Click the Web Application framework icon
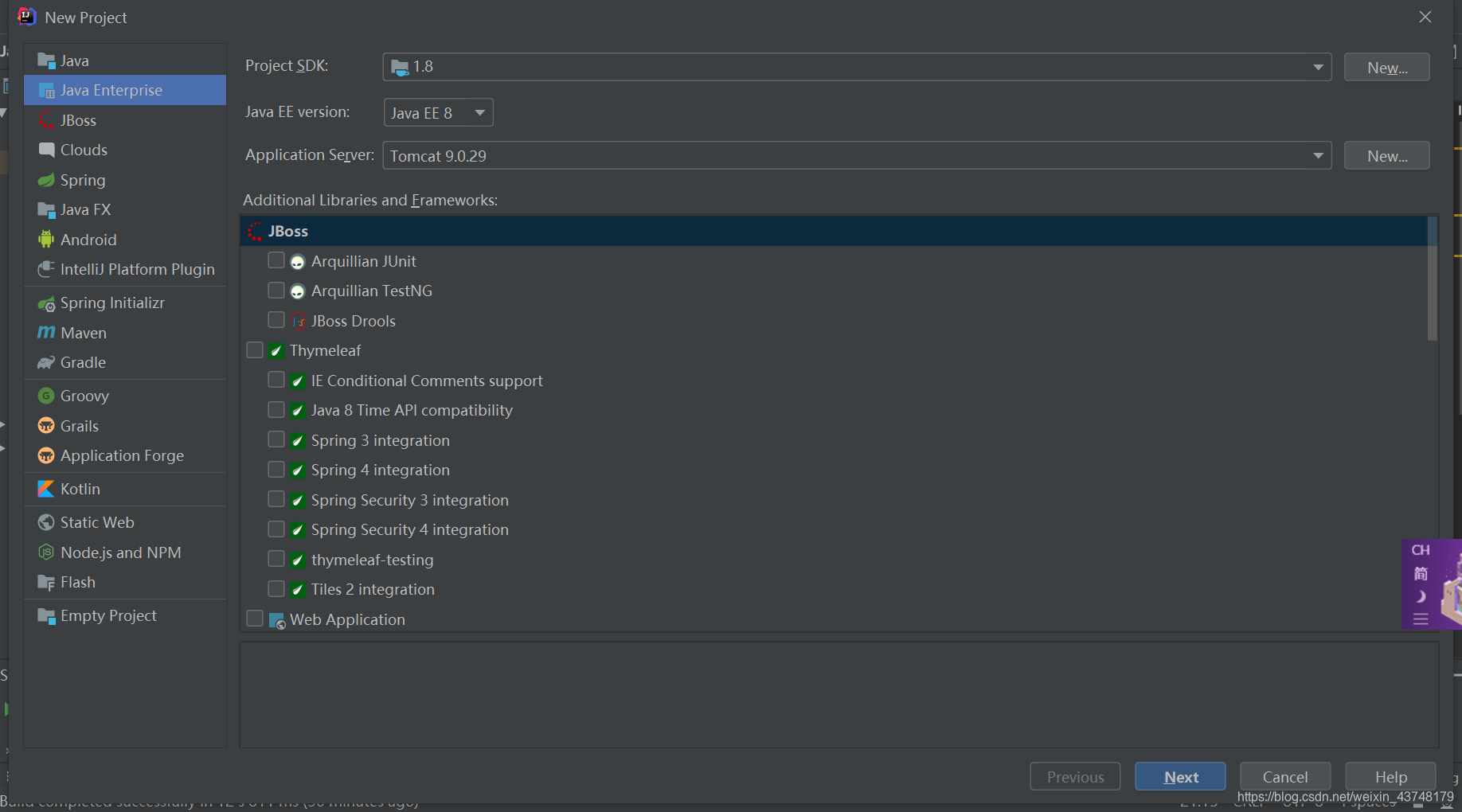Viewport: 1462px width, 812px height. 277,620
